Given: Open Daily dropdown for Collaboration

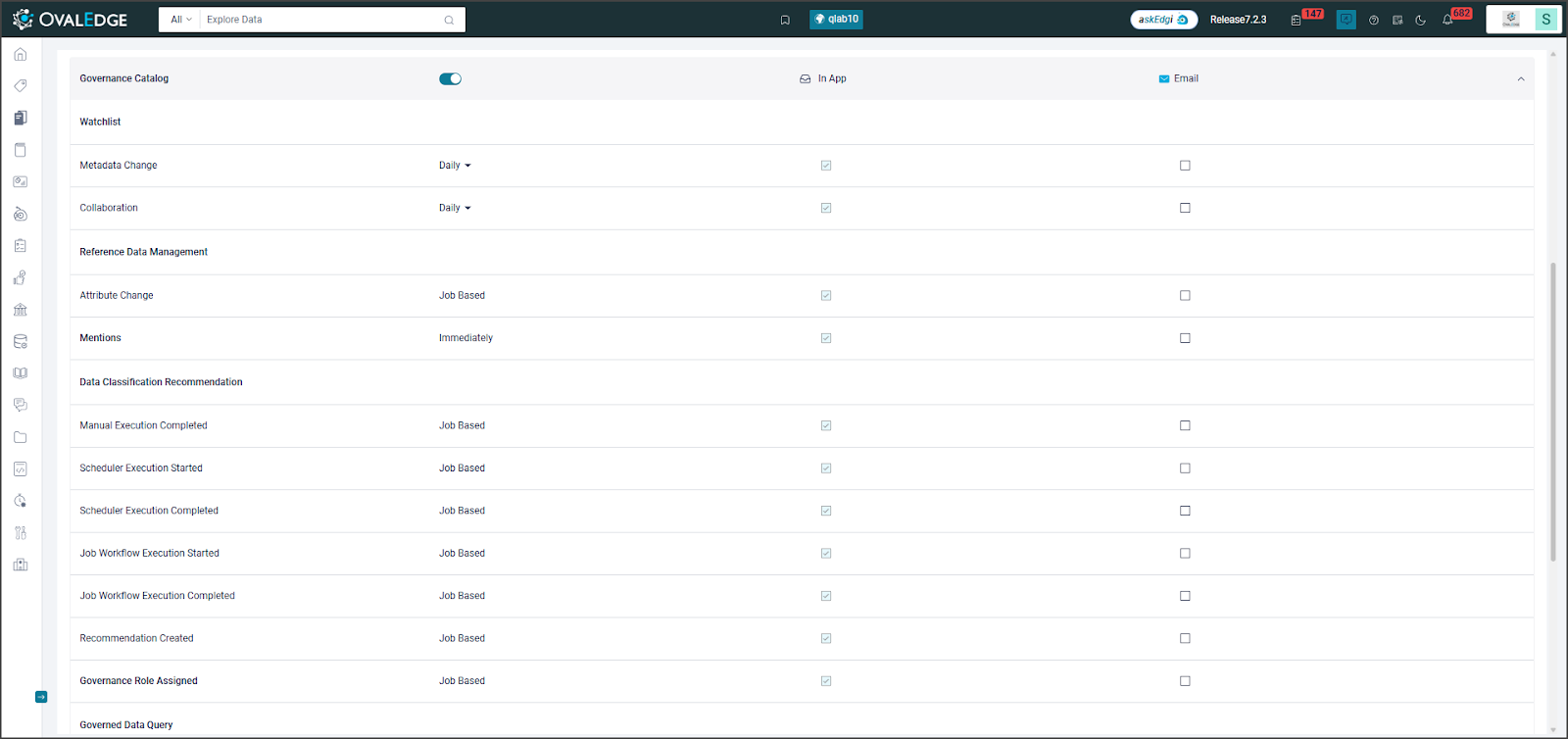Looking at the screenshot, I should coord(455,208).
